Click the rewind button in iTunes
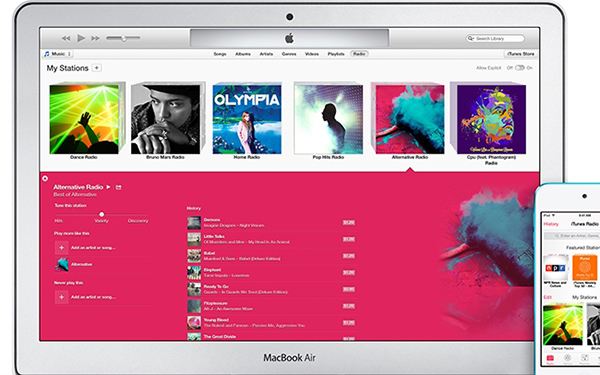The height and width of the screenshot is (375, 600). point(66,38)
